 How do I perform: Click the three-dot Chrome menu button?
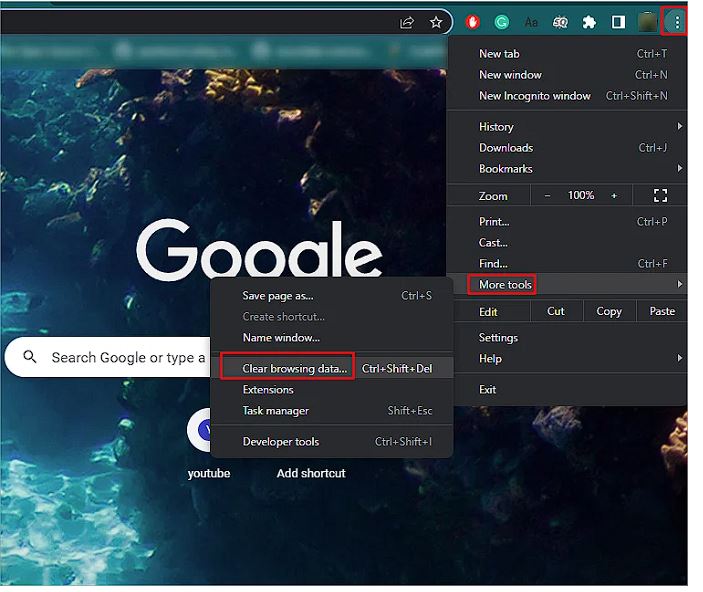click(x=677, y=22)
